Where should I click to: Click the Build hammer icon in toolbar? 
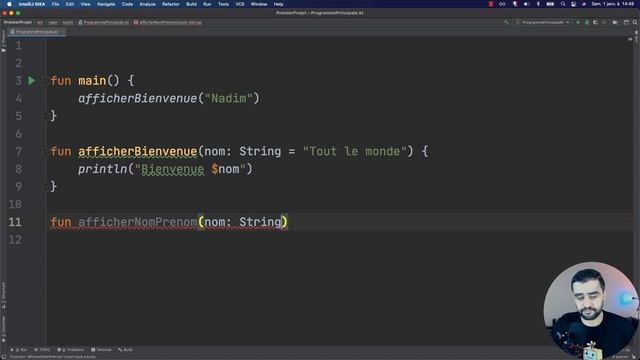click(507, 22)
